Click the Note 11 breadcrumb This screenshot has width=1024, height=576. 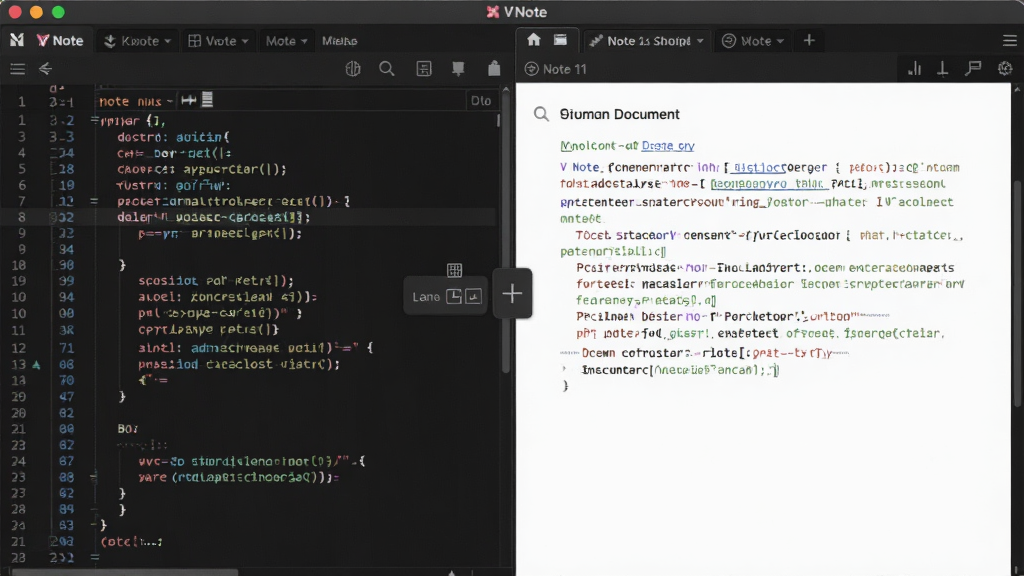pyautogui.click(x=556, y=69)
